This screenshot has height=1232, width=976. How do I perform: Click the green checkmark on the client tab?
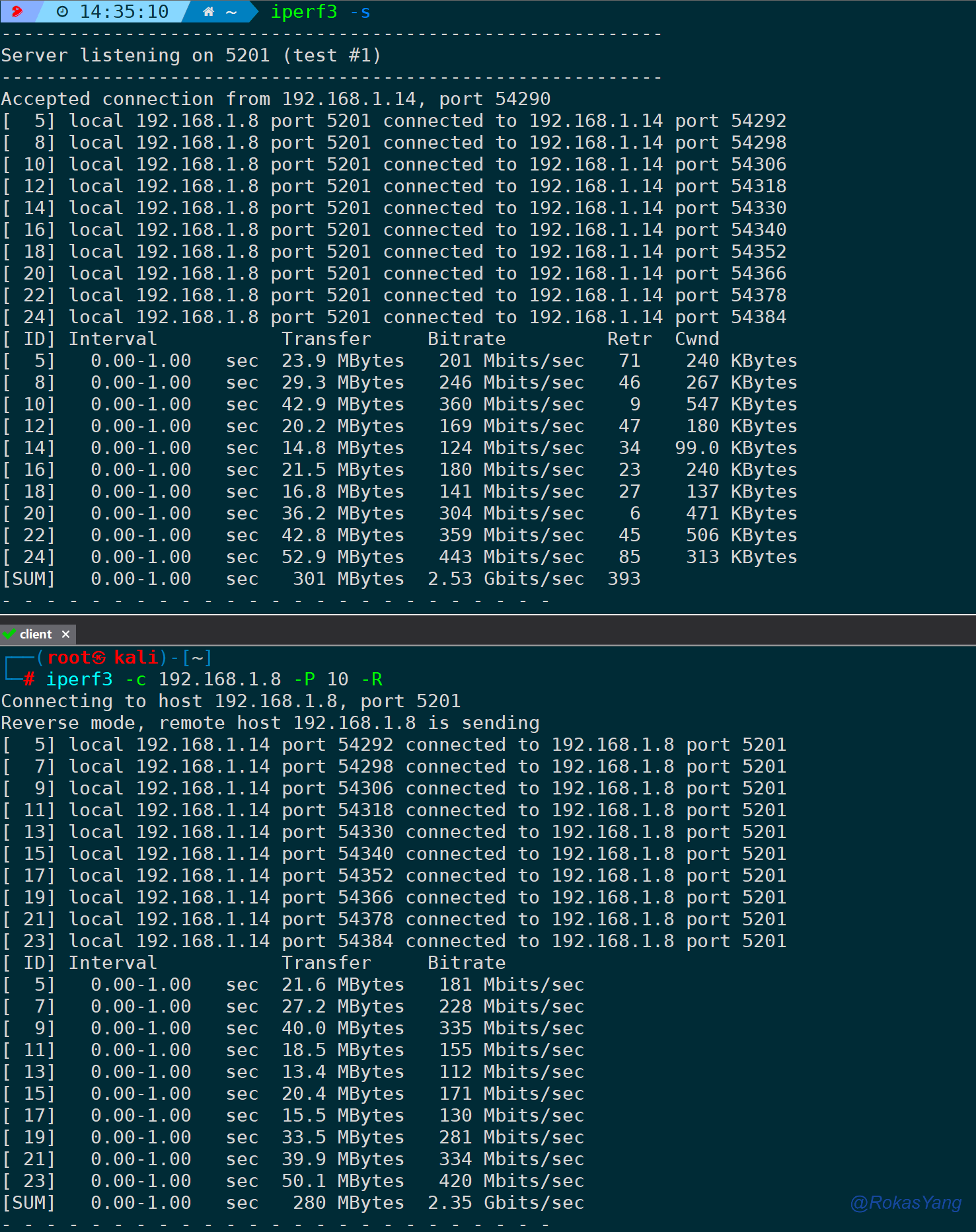pos(9,634)
